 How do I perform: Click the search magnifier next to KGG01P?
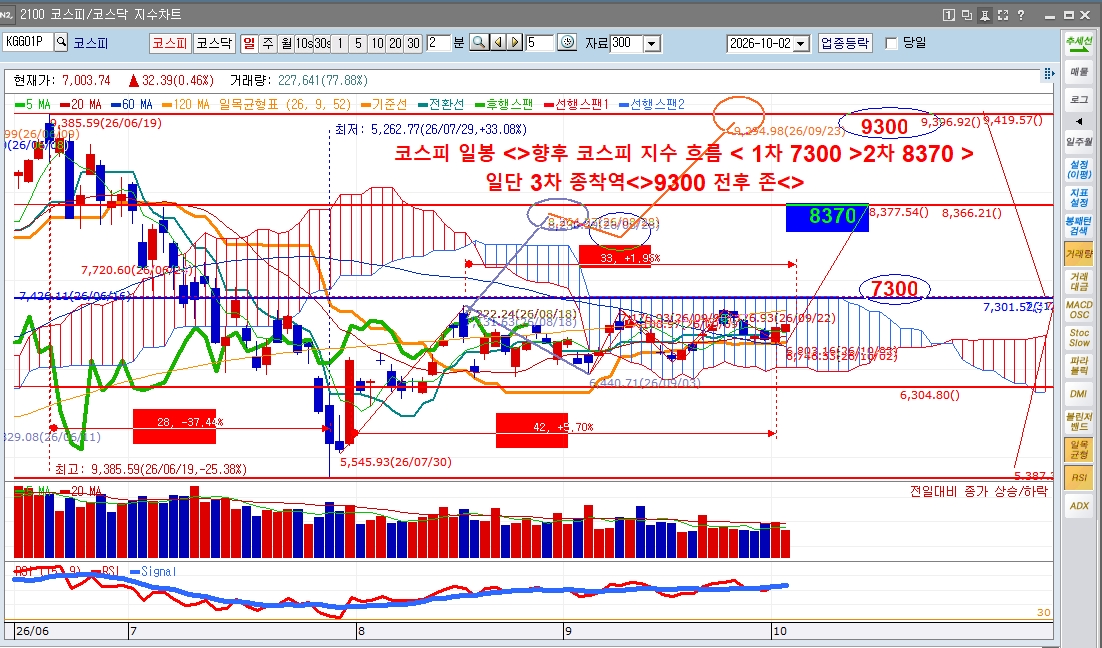tap(61, 42)
